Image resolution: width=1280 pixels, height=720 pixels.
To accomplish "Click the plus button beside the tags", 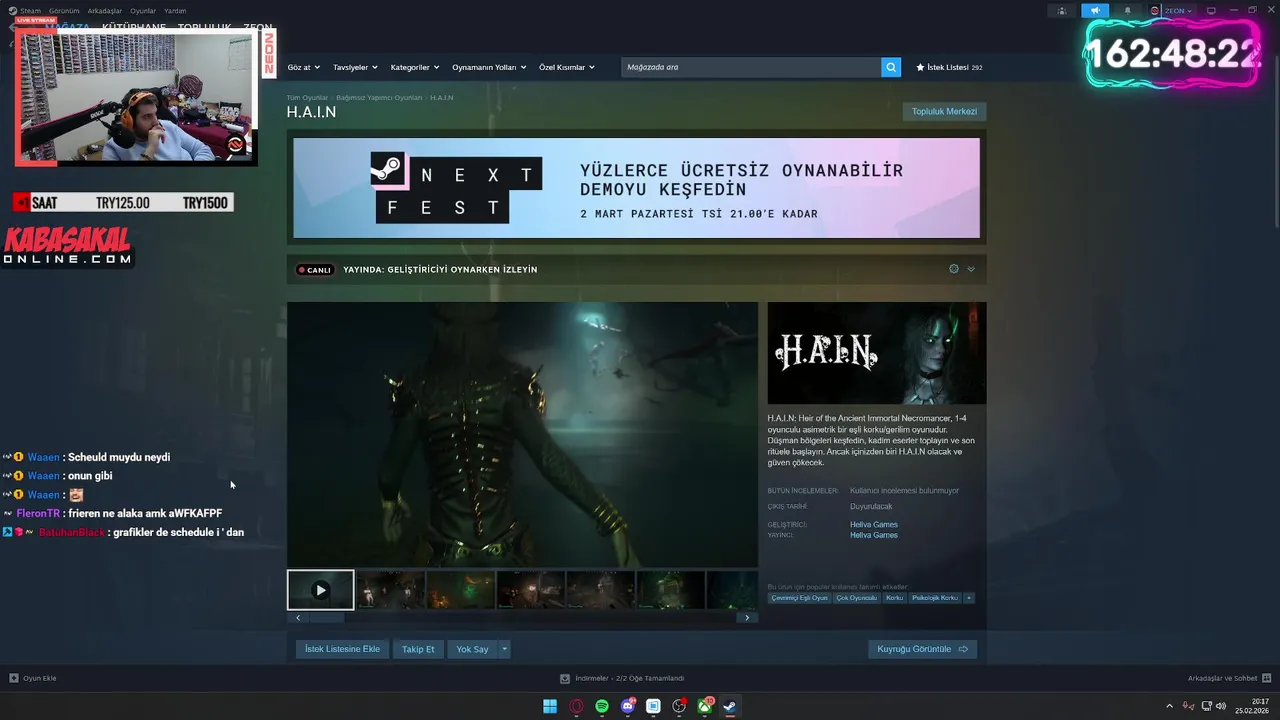I will [x=968, y=598].
